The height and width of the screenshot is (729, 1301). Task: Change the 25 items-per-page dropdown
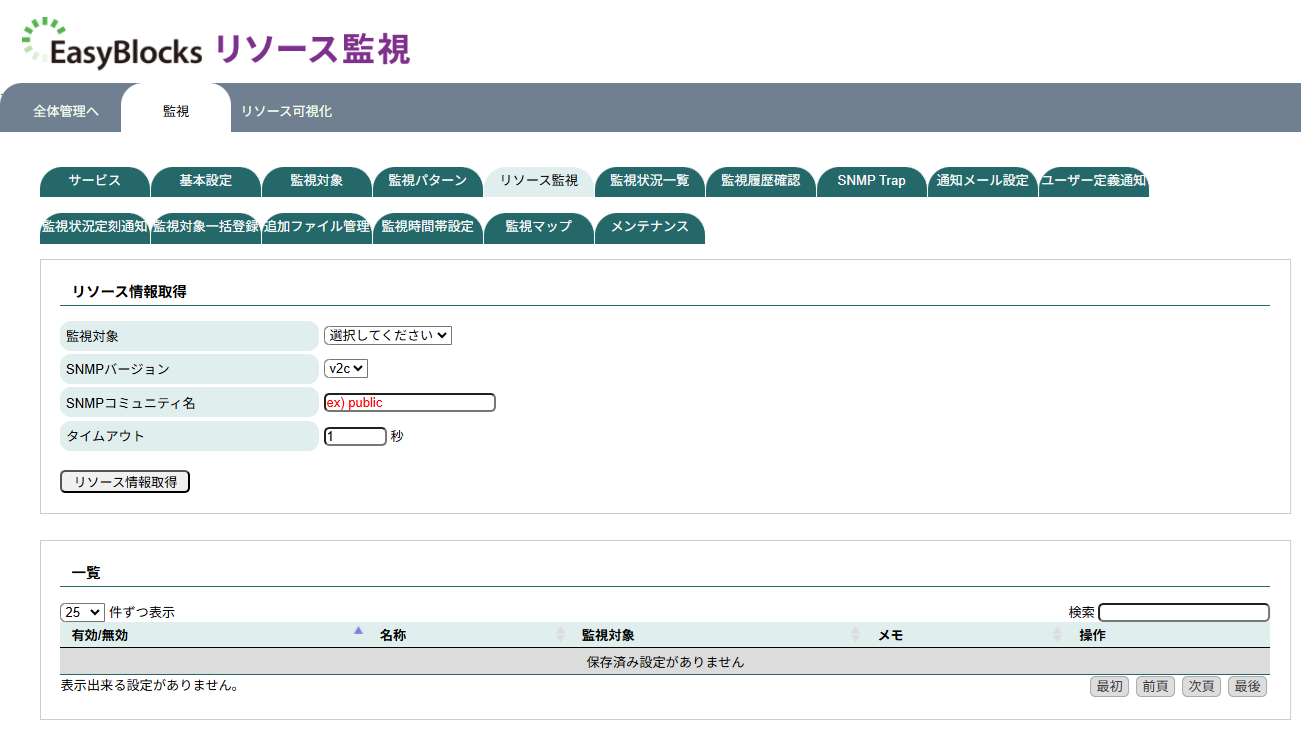82,612
